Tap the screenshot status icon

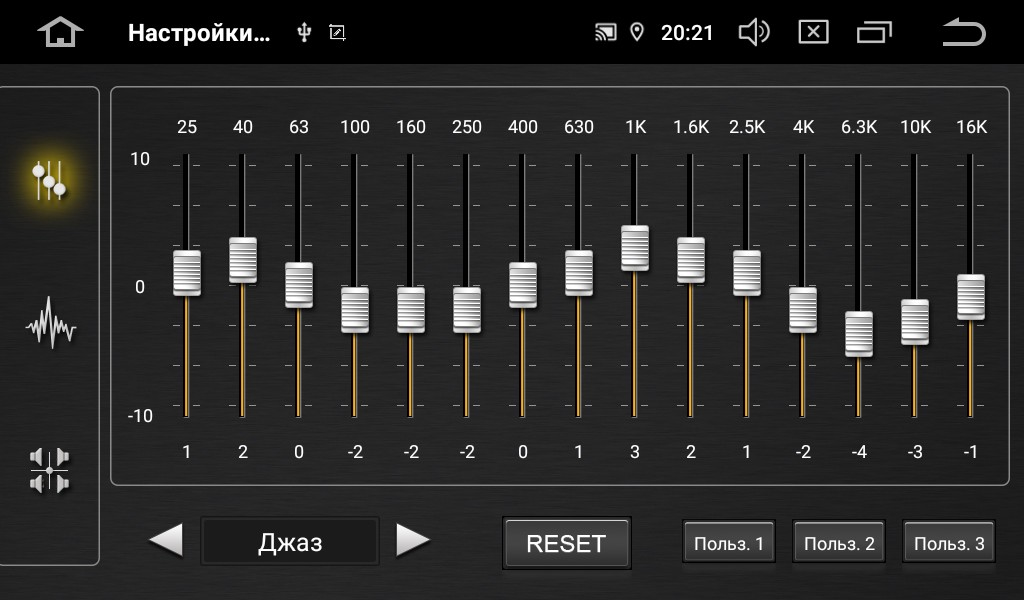click(x=337, y=33)
